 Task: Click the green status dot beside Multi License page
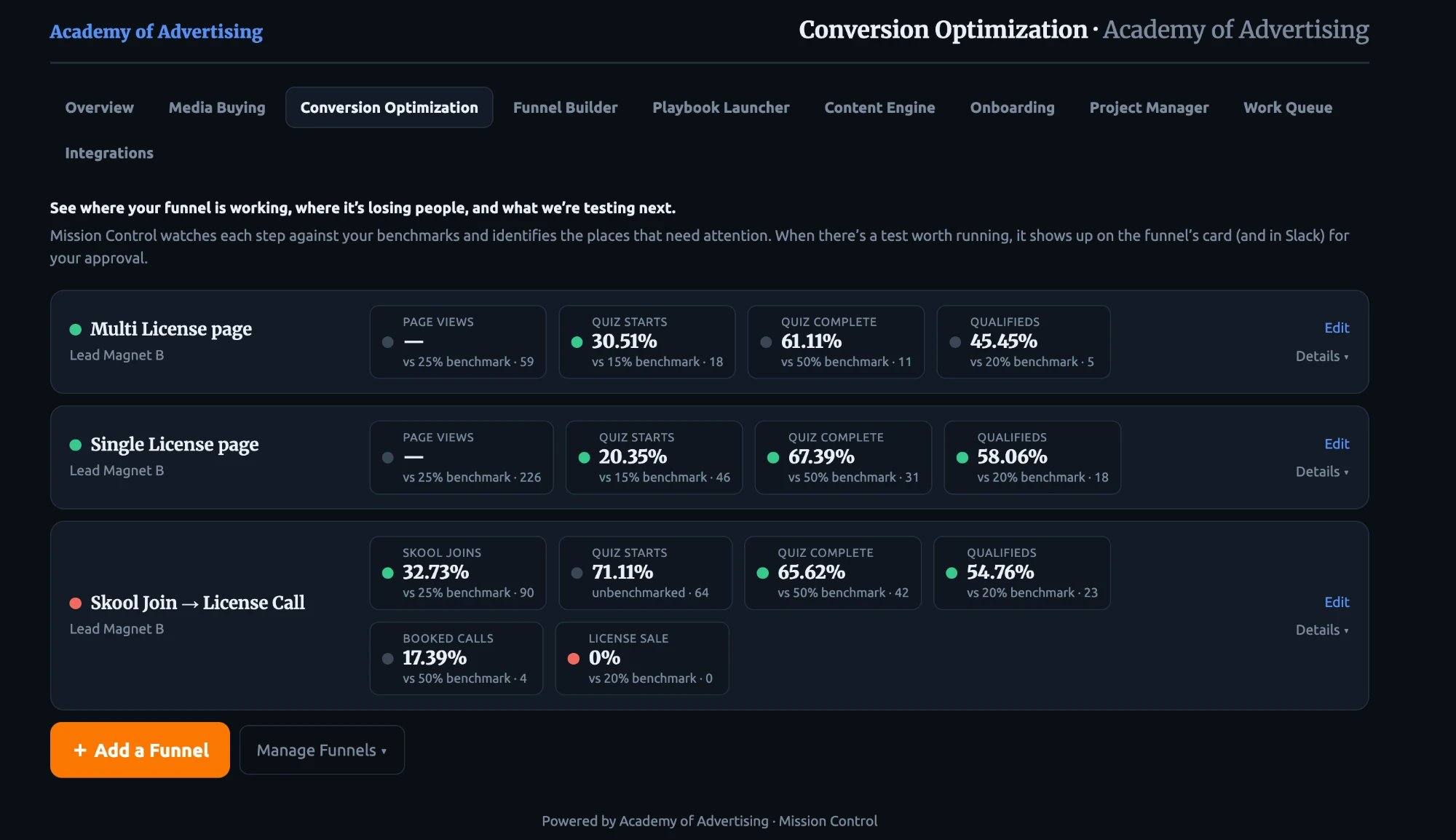click(x=75, y=329)
